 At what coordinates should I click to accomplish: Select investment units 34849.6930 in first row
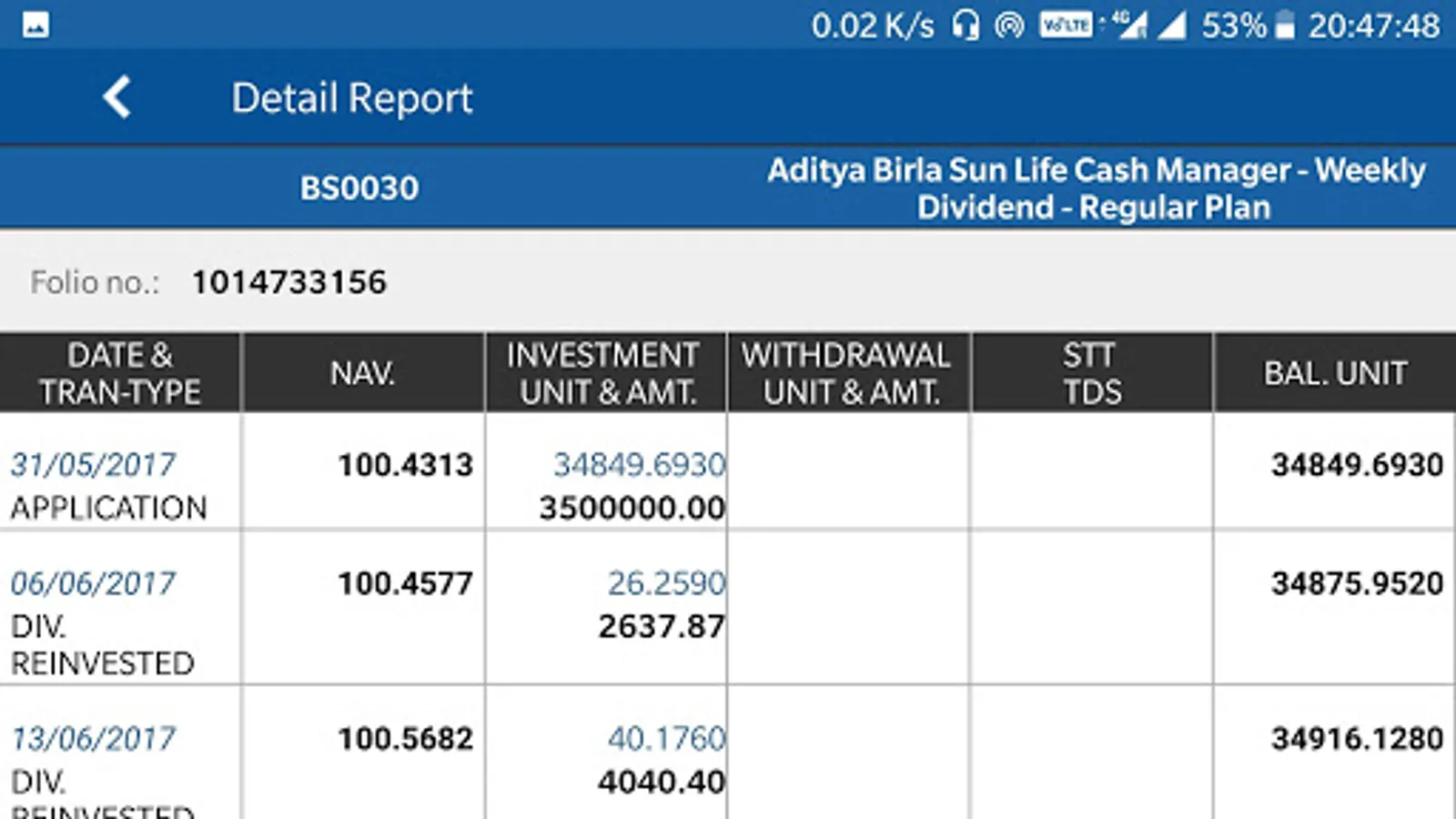tap(640, 465)
